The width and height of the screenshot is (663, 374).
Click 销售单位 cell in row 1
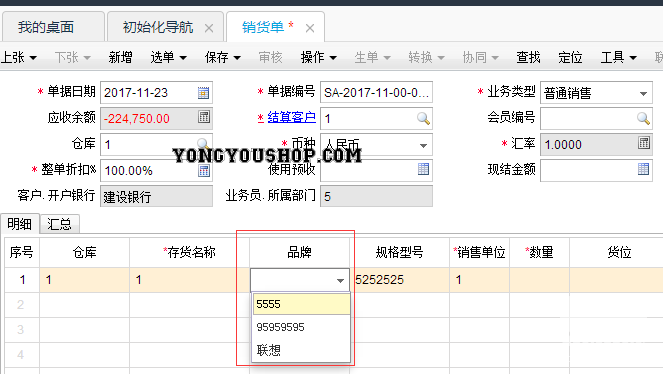click(x=479, y=280)
